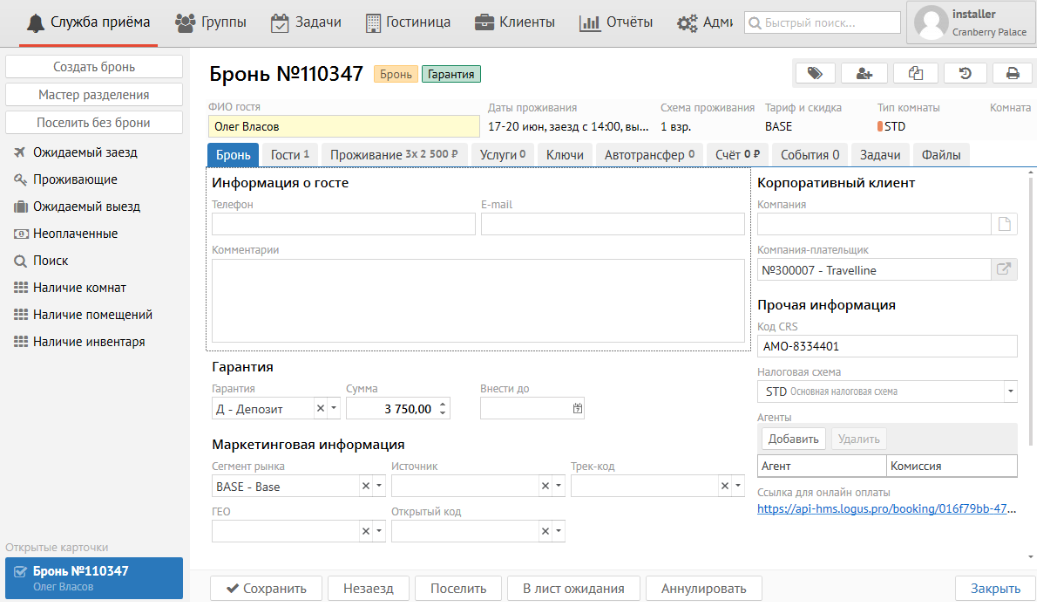Switch to the Проживание tab

click(393, 155)
